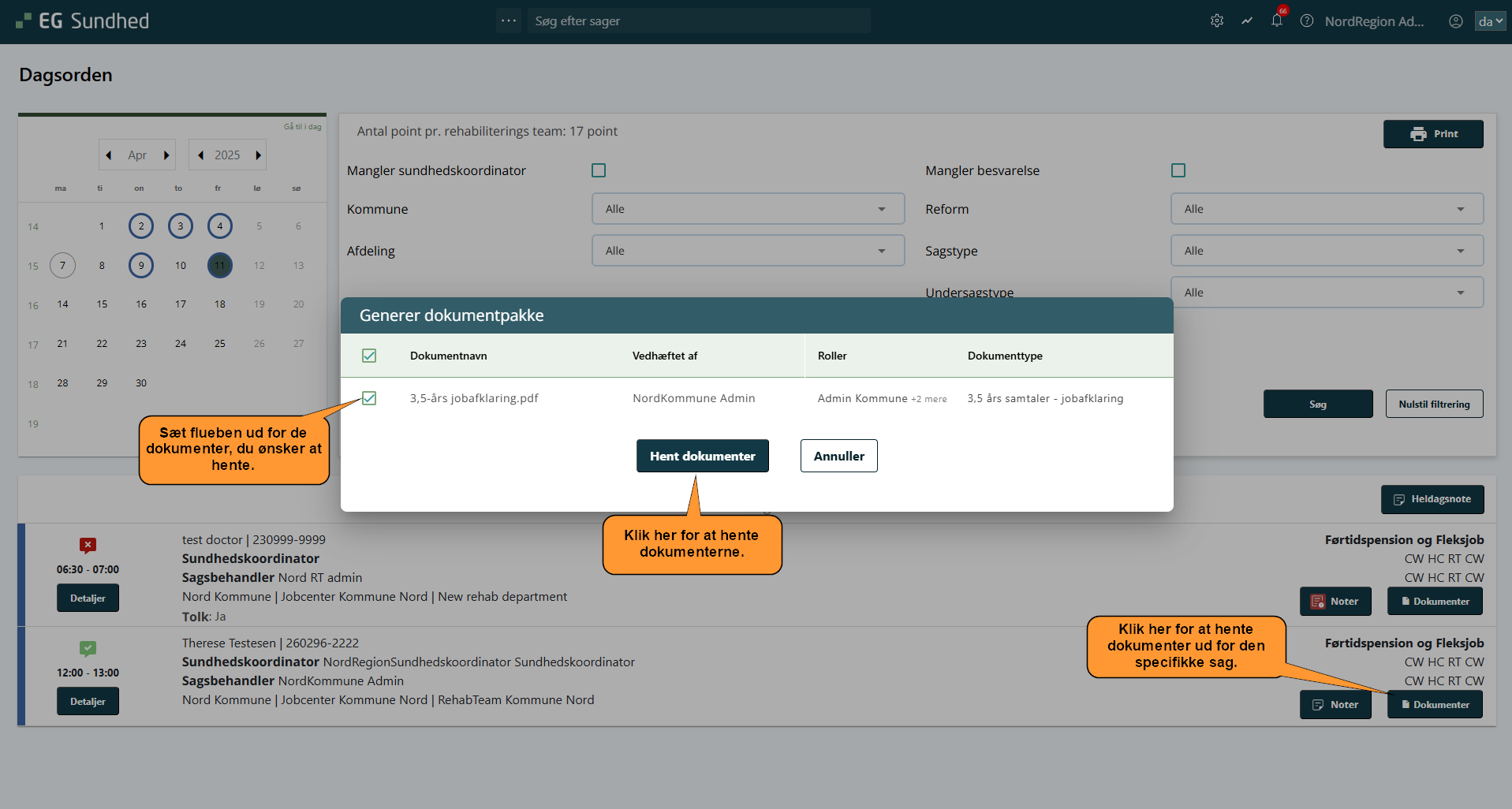Click Annuller to cancel the dialog
Image resolution: width=1512 pixels, height=809 pixels.
pyautogui.click(x=838, y=456)
